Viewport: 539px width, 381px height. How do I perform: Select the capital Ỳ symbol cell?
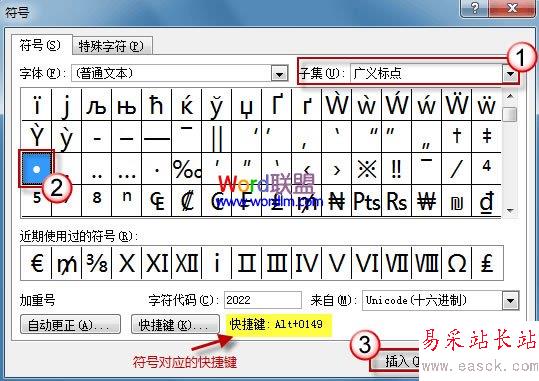coord(36,137)
